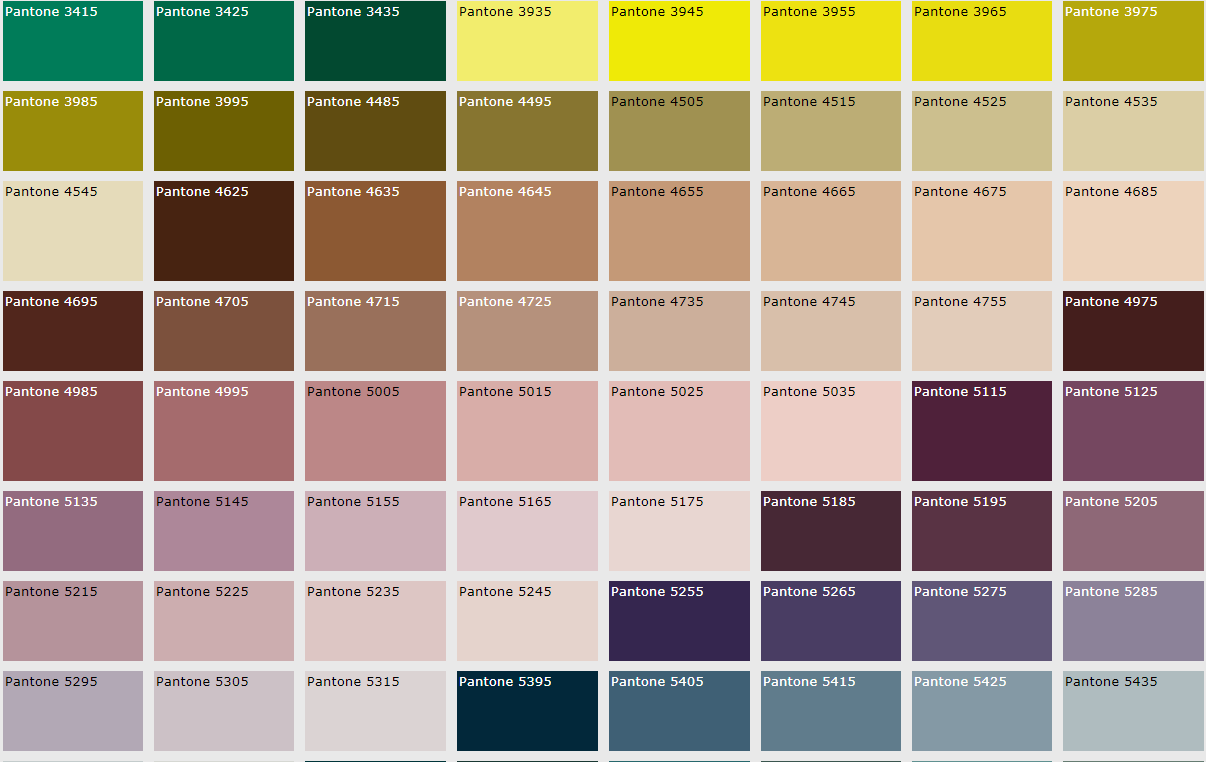Pick the Pantone 5255 dark purple swatch
Viewport: 1206px width, 762px height.
(679, 621)
